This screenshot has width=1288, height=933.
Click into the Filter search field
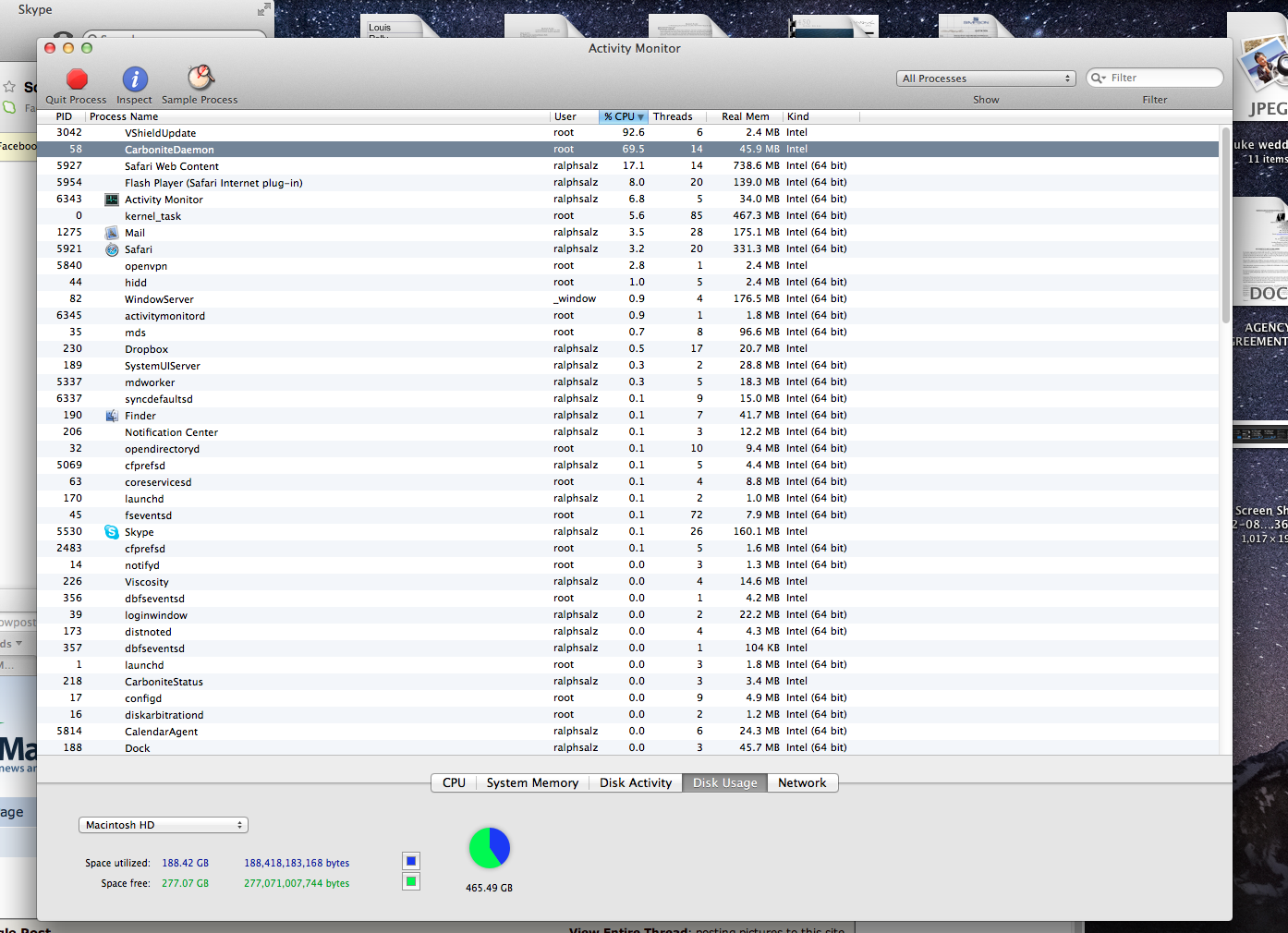pos(1155,79)
